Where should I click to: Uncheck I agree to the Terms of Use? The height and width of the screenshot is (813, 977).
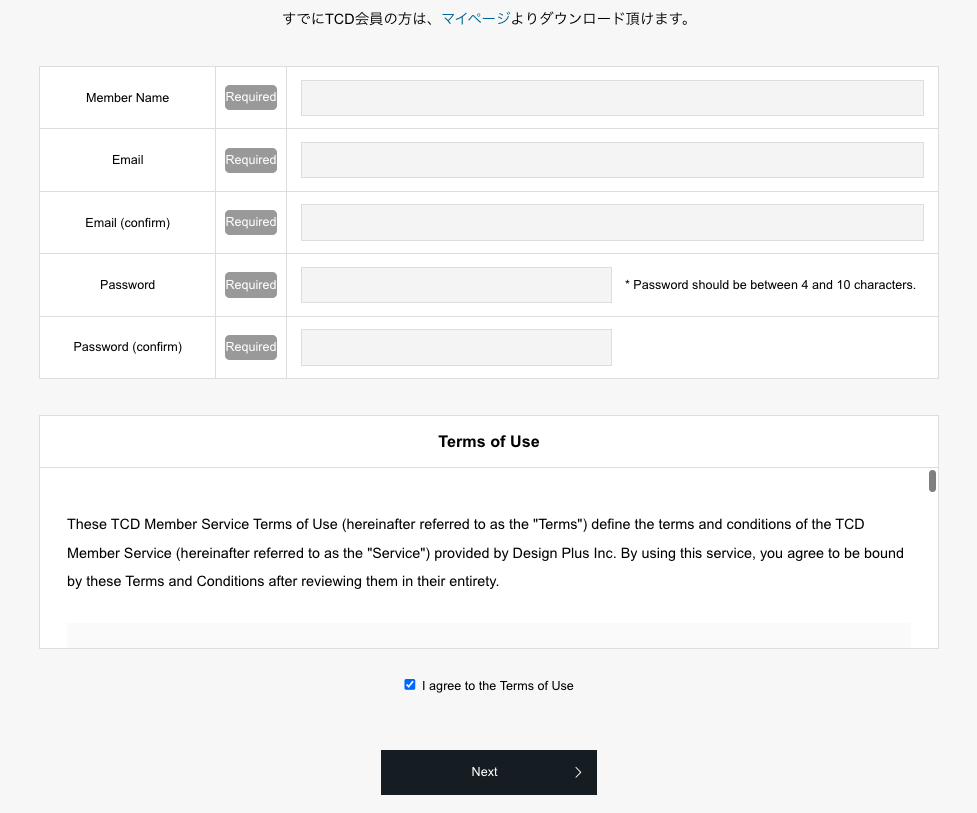click(x=409, y=685)
